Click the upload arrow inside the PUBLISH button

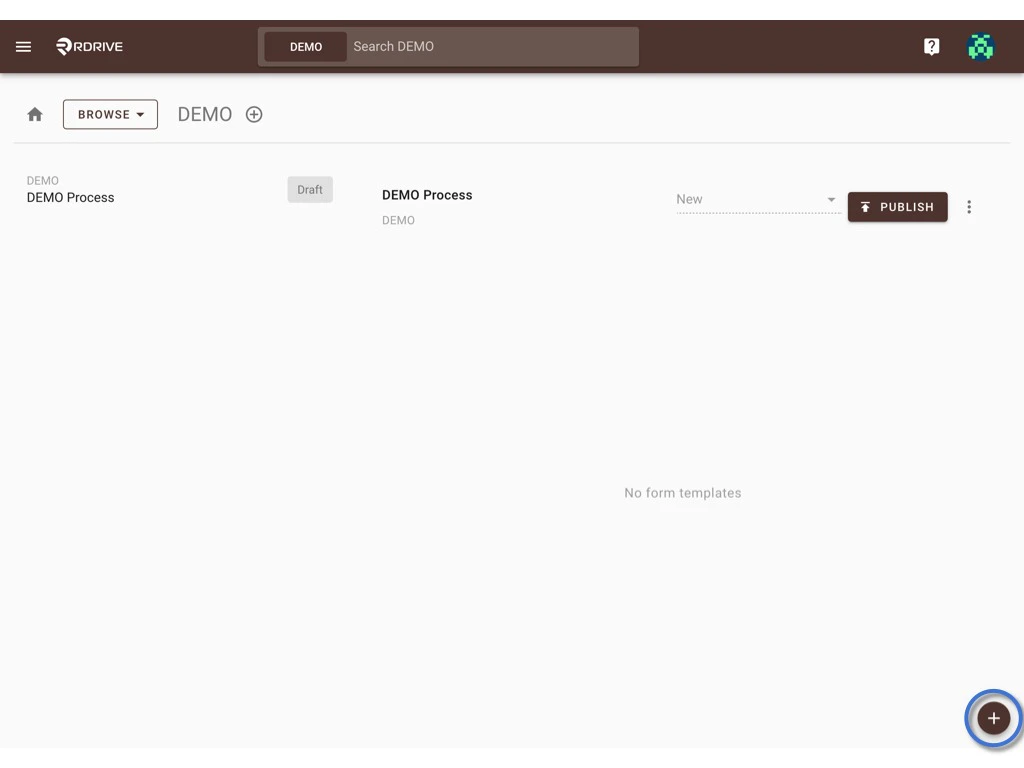(x=865, y=206)
